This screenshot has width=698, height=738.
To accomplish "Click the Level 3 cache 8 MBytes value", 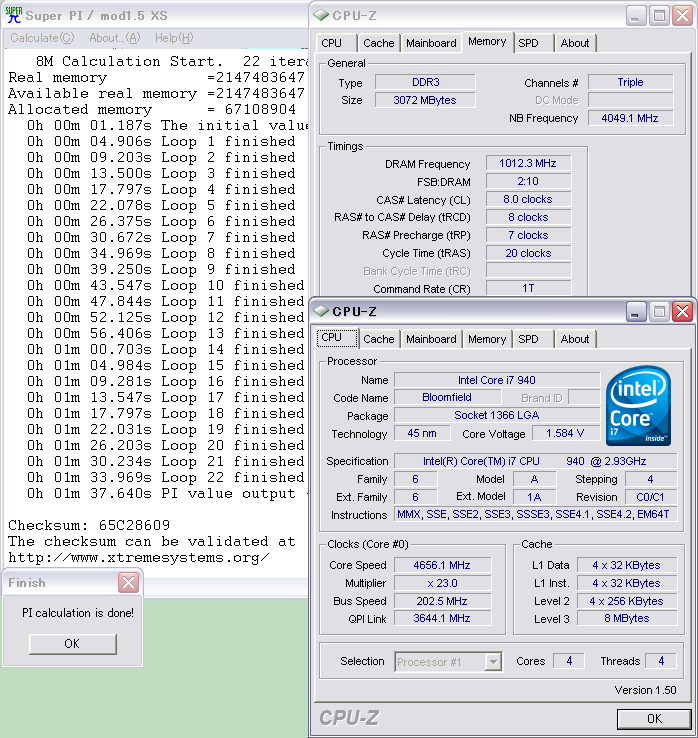I will [x=626, y=618].
